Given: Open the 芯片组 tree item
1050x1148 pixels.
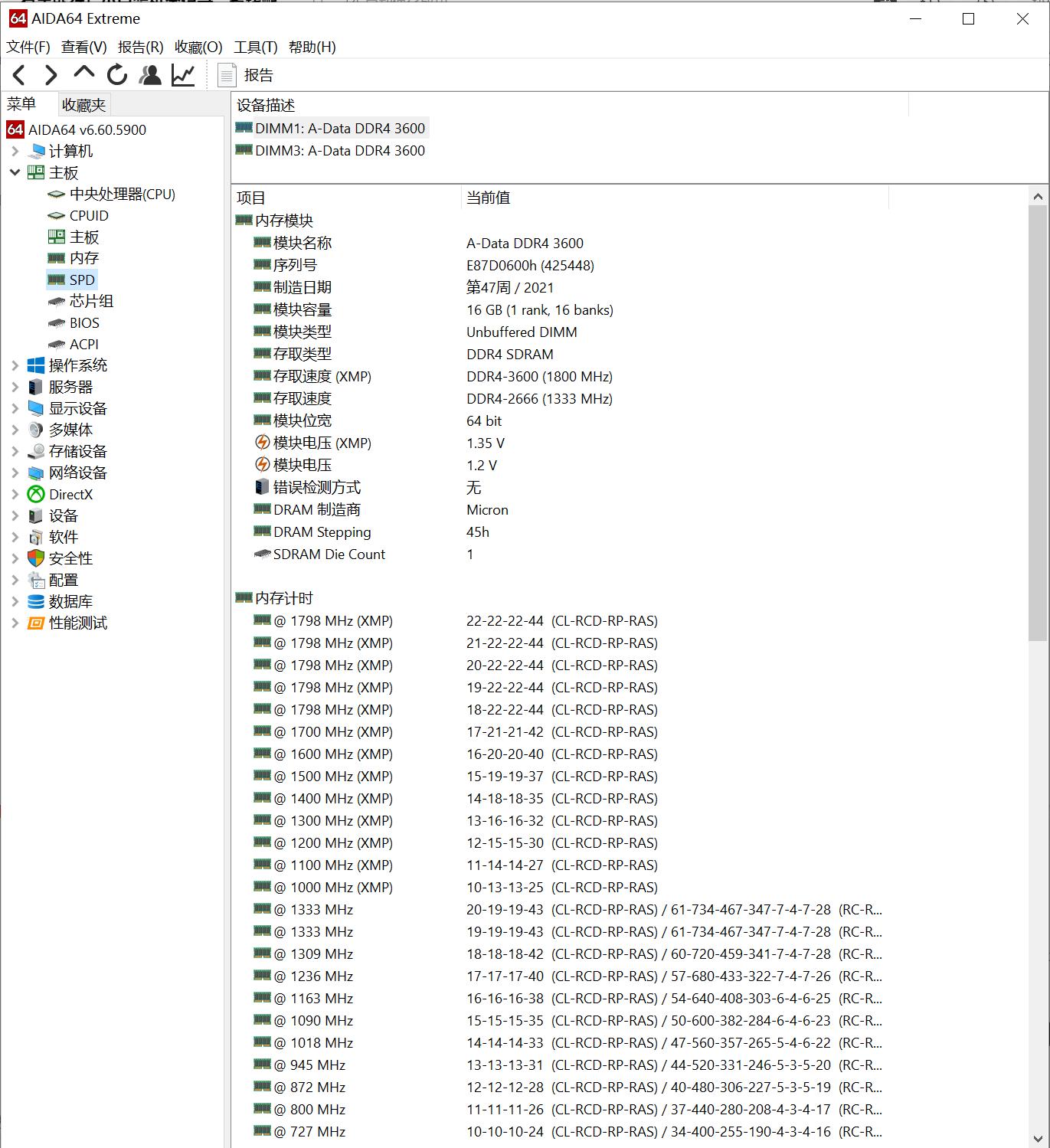Looking at the screenshot, I should click(91, 302).
